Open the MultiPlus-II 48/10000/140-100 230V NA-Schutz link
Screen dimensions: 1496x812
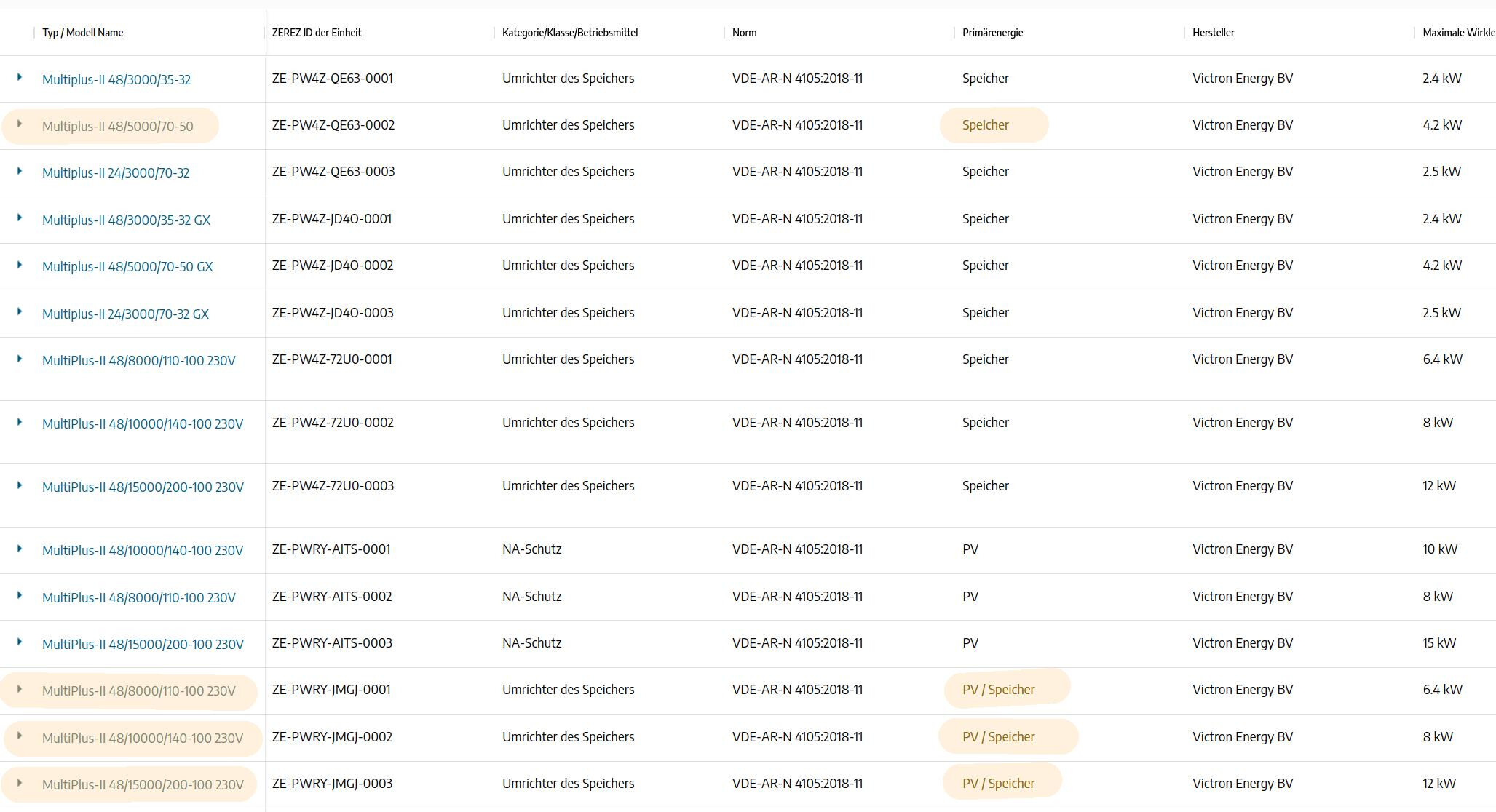[x=142, y=551]
